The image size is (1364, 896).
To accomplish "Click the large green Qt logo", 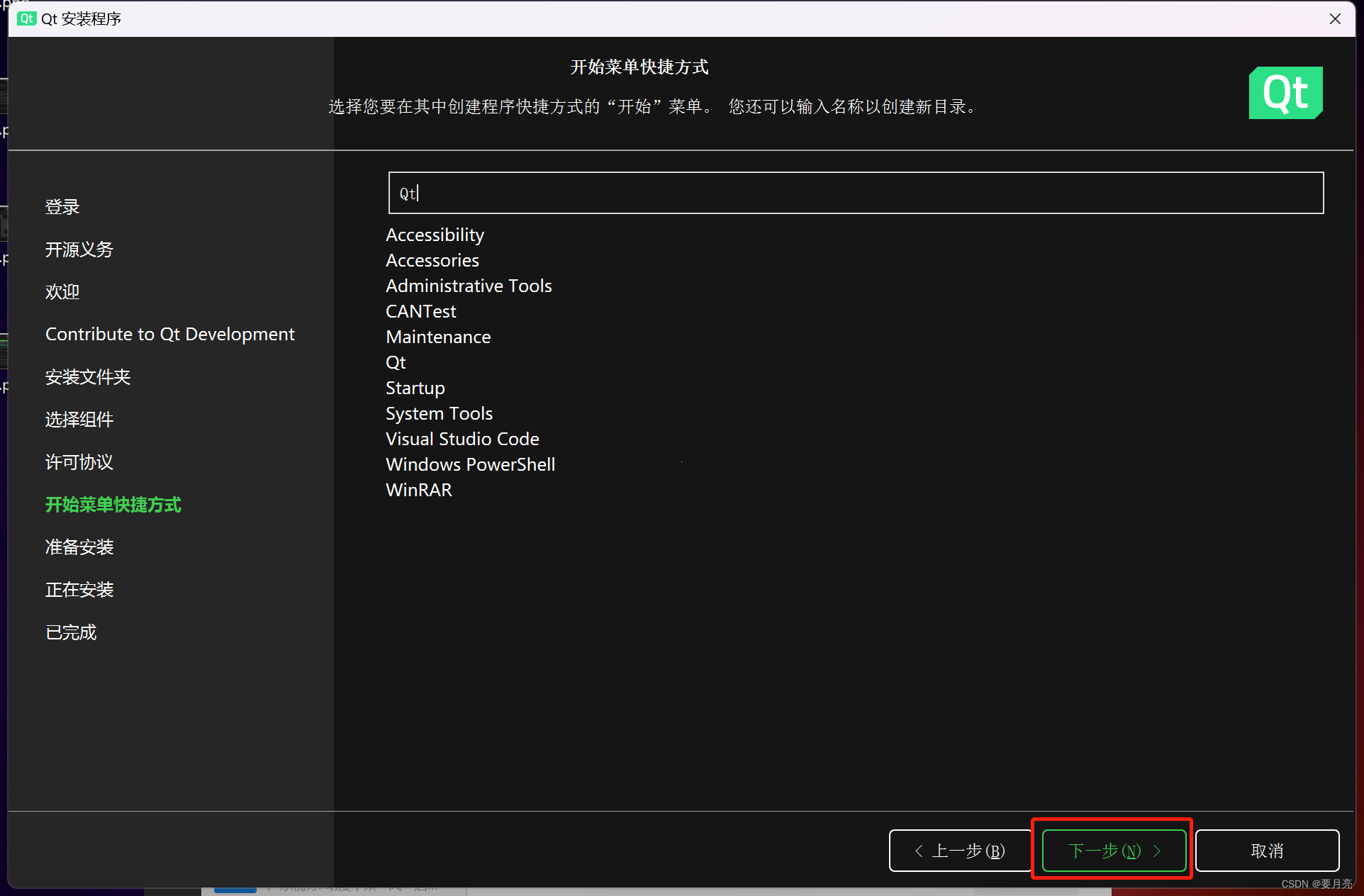I will 1285,93.
